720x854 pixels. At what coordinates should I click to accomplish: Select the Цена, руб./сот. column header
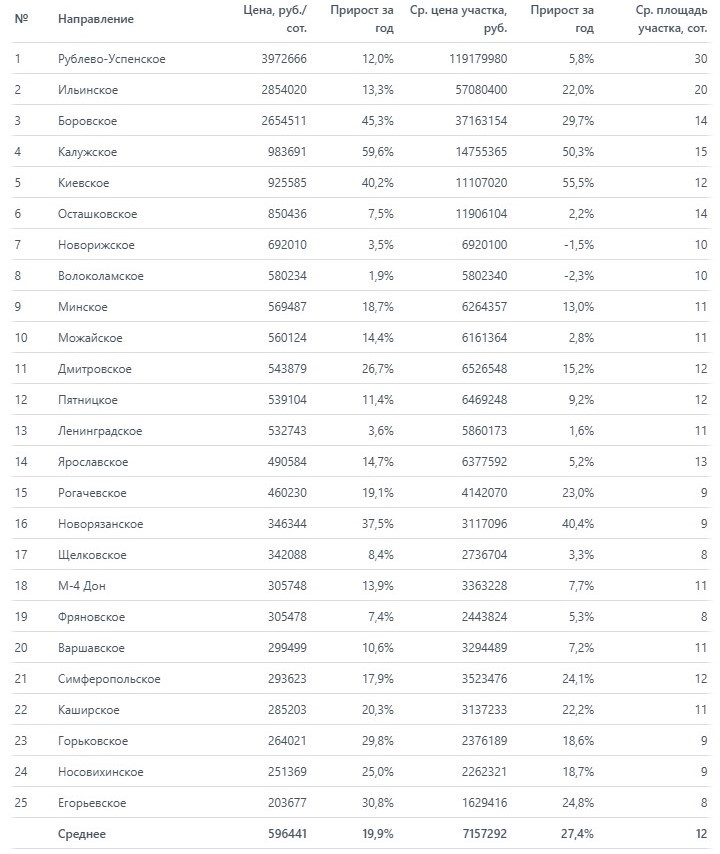pyautogui.click(x=275, y=19)
